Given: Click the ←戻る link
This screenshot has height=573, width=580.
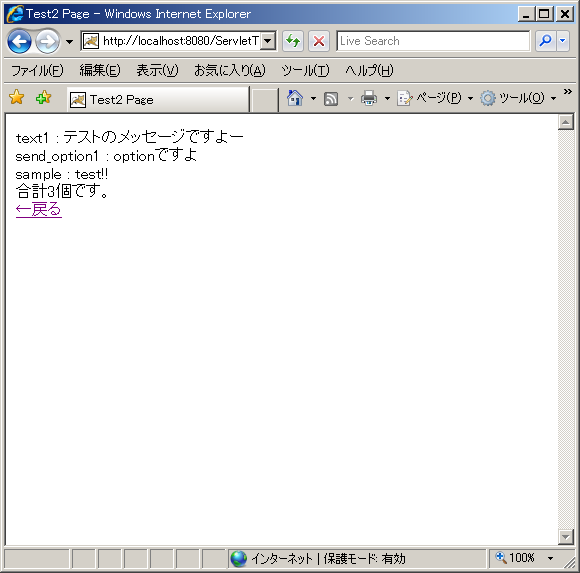Looking at the screenshot, I should pos(38,209).
